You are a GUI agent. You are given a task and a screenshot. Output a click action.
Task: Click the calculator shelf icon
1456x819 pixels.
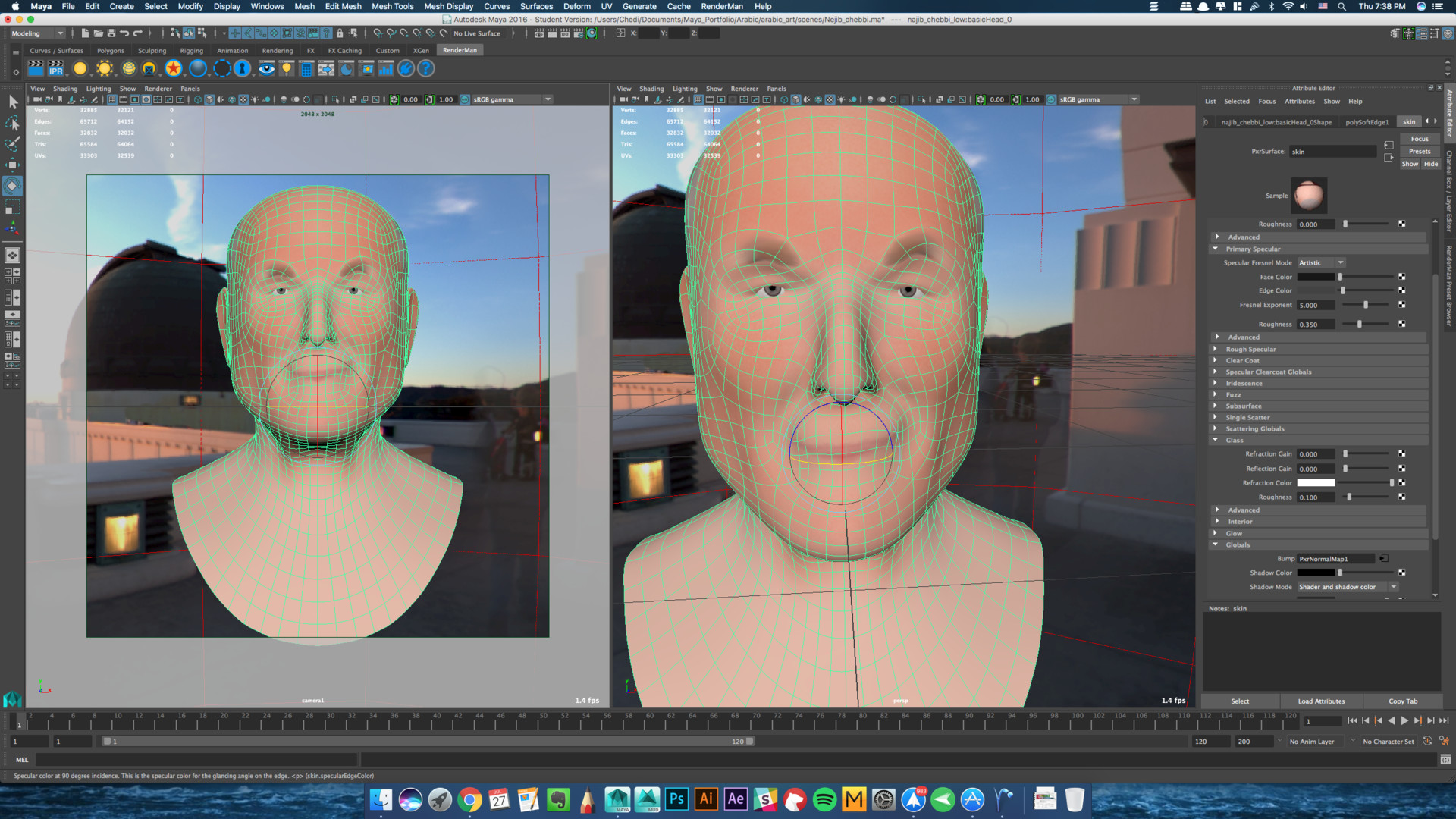point(306,69)
